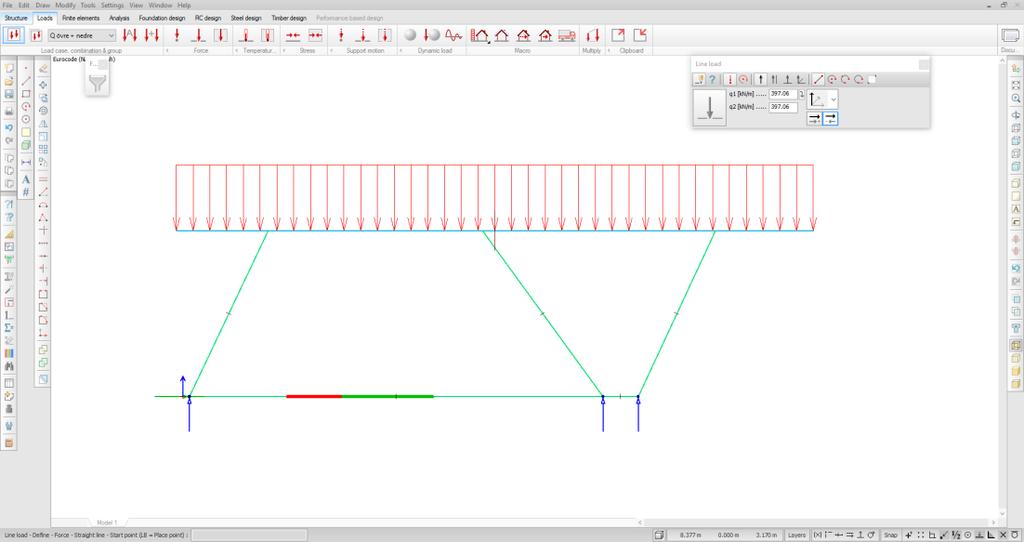
Task: Open the Timber design tab
Action: tap(289, 18)
